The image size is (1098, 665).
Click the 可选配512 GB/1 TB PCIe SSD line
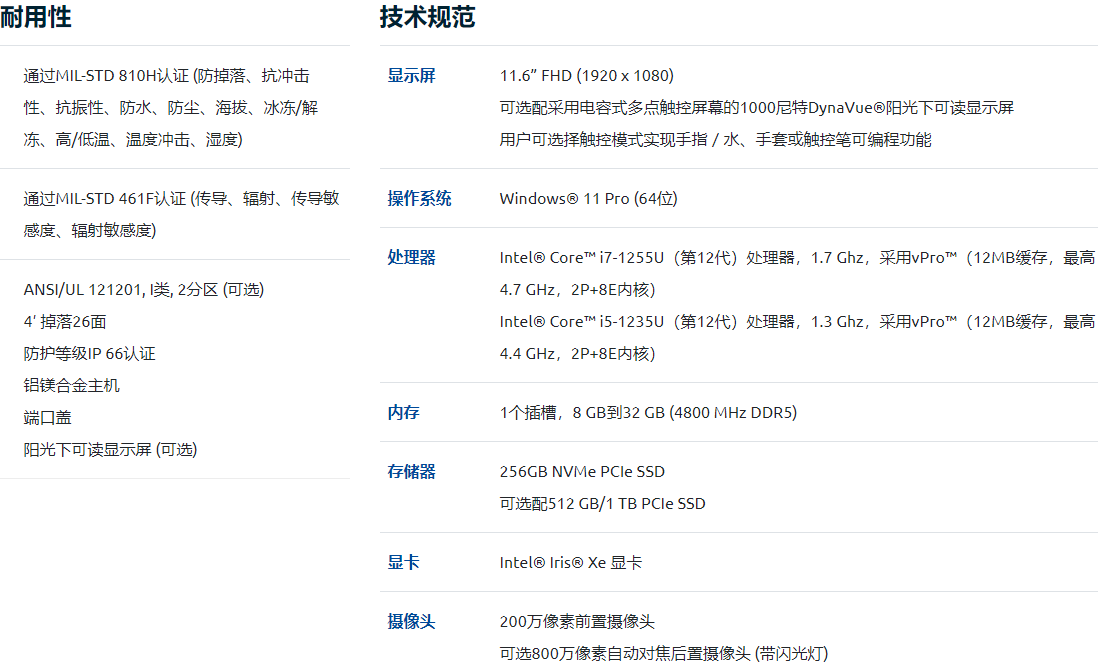click(603, 504)
